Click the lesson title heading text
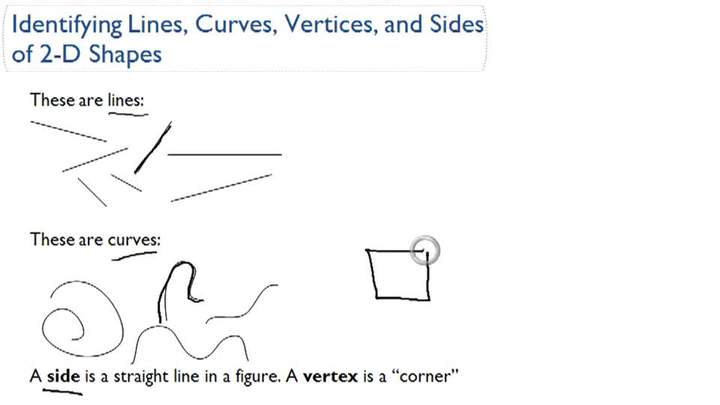The width and height of the screenshot is (720, 405). pyautogui.click(x=248, y=24)
